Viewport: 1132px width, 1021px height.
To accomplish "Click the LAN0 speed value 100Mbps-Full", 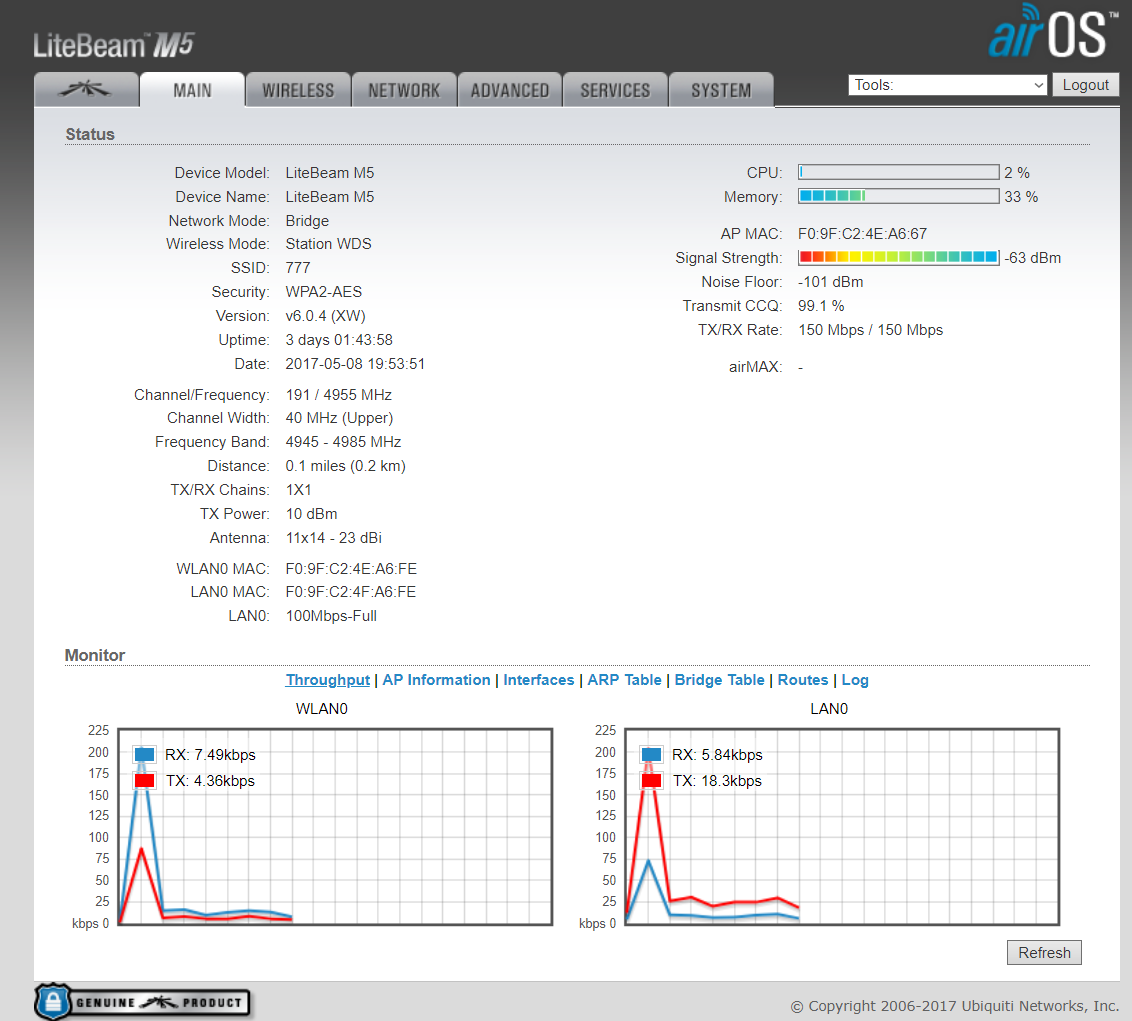I will (x=331, y=616).
